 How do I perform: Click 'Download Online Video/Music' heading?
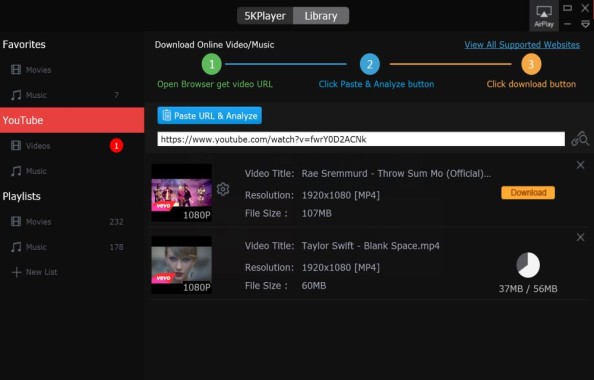point(214,45)
